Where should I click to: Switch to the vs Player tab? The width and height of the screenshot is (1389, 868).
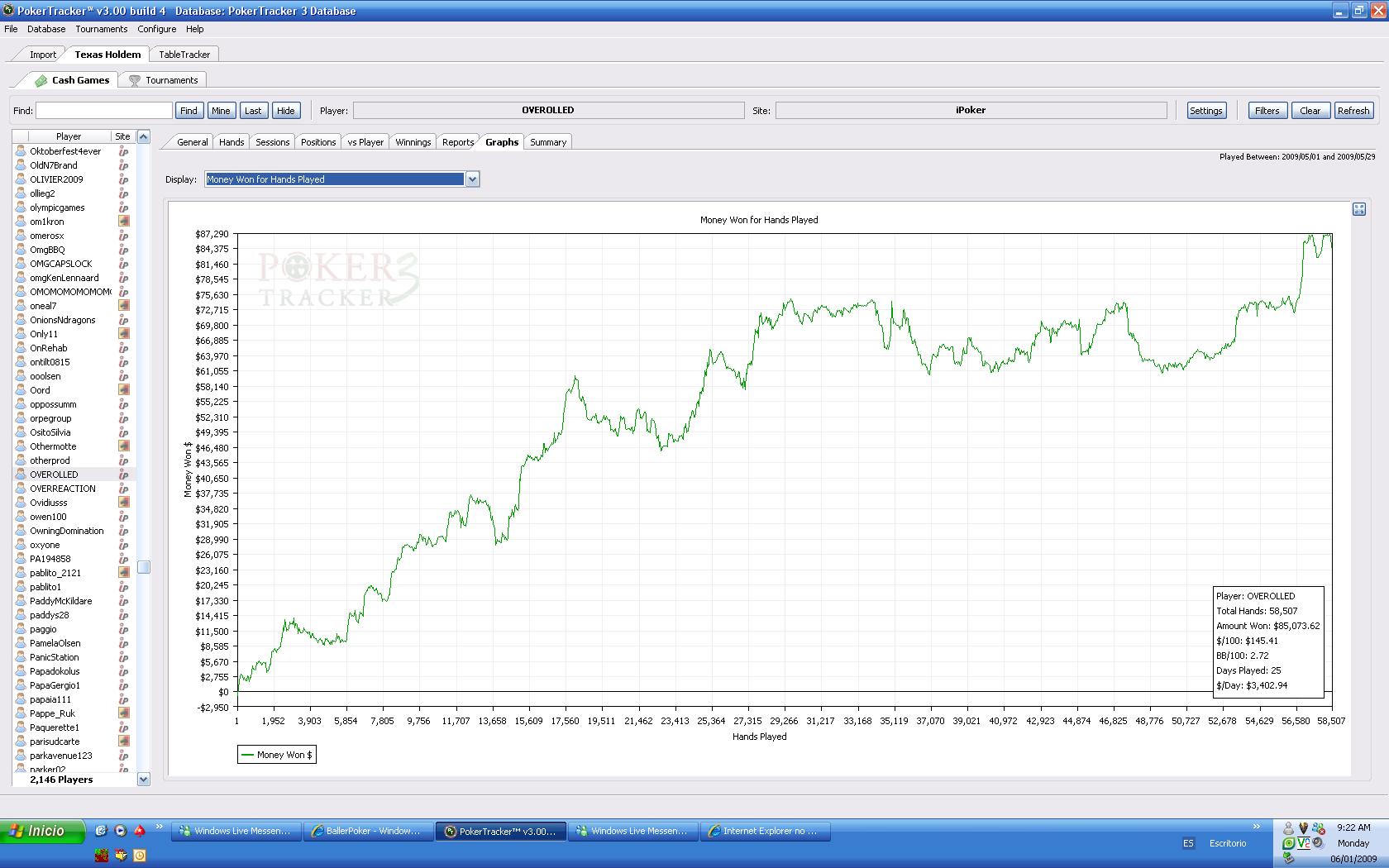point(365,142)
